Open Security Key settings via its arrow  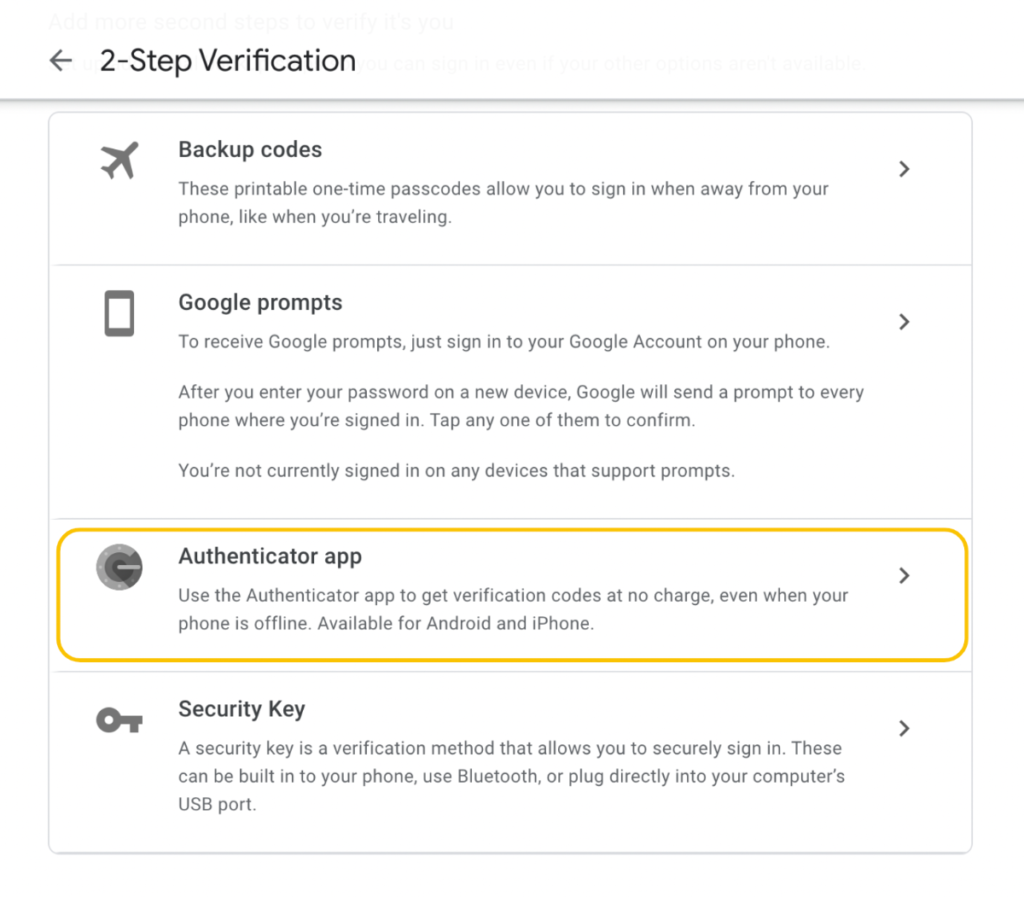coord(904,728)
